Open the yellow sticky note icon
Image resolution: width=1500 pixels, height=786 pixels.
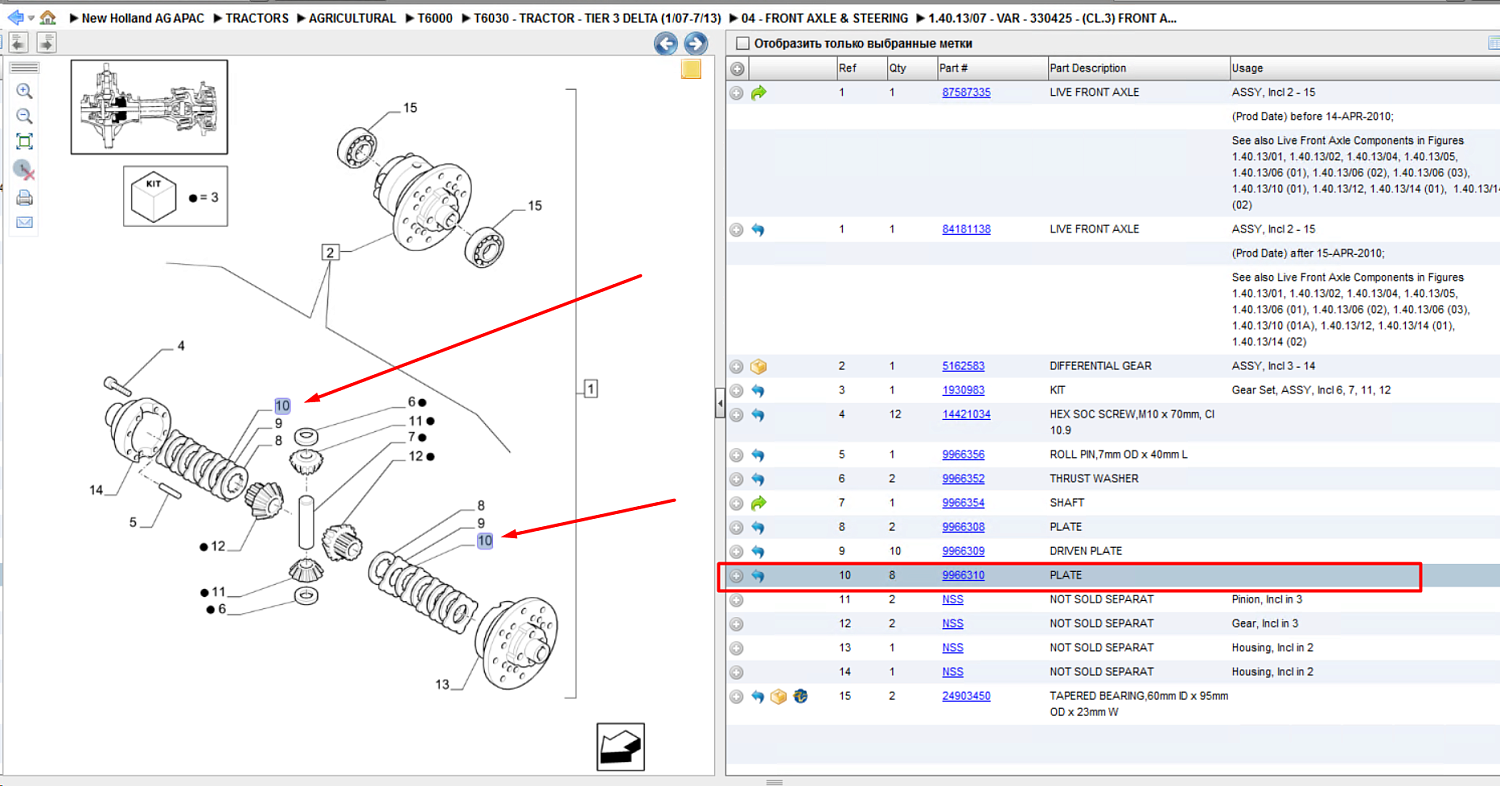click(x=691, y=69)
